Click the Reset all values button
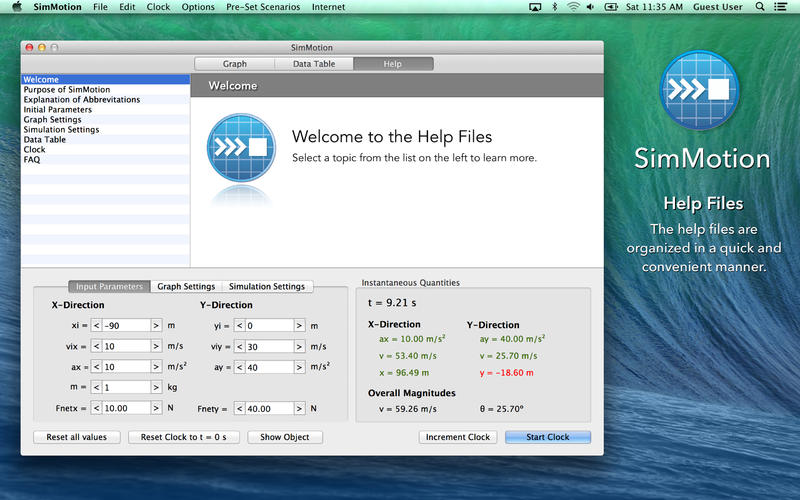The height and width of the screenshot is (500, 800). 77,437
